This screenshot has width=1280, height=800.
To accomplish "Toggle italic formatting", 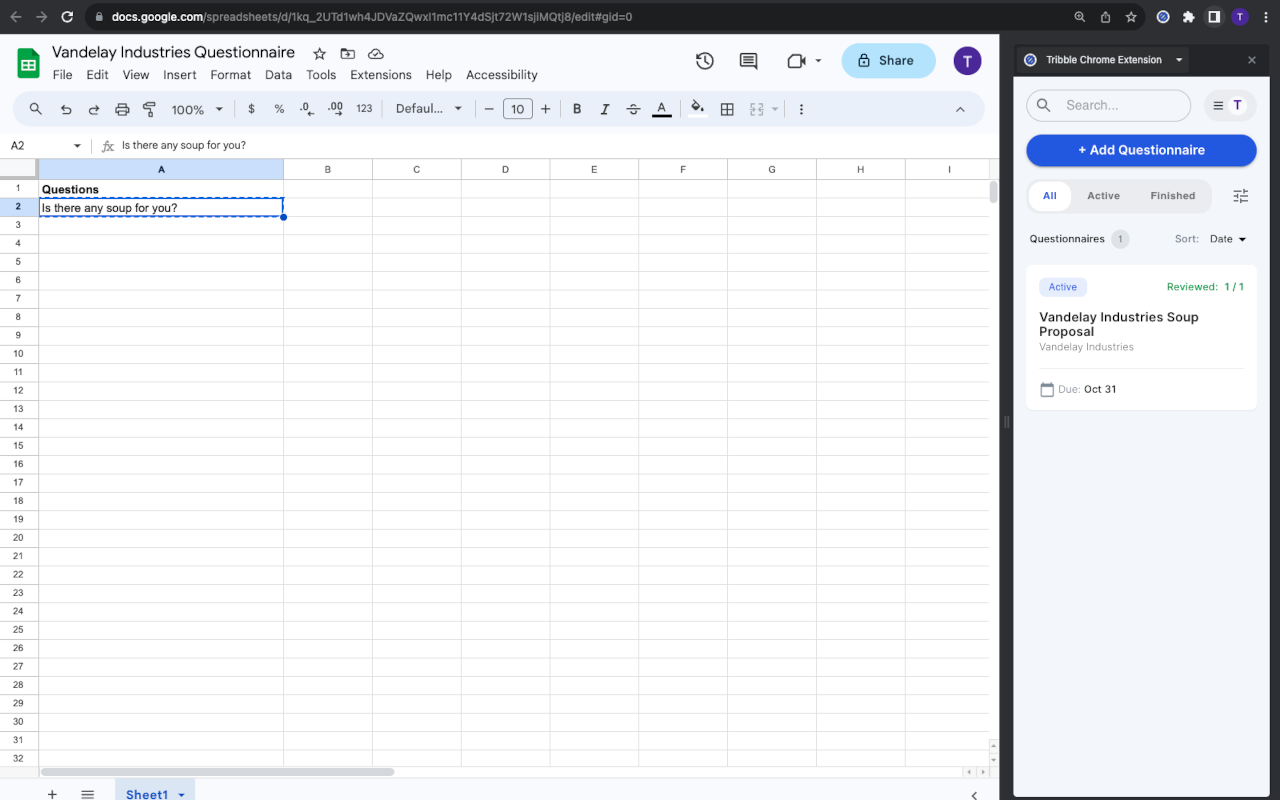I will click(x=605, y=109).
